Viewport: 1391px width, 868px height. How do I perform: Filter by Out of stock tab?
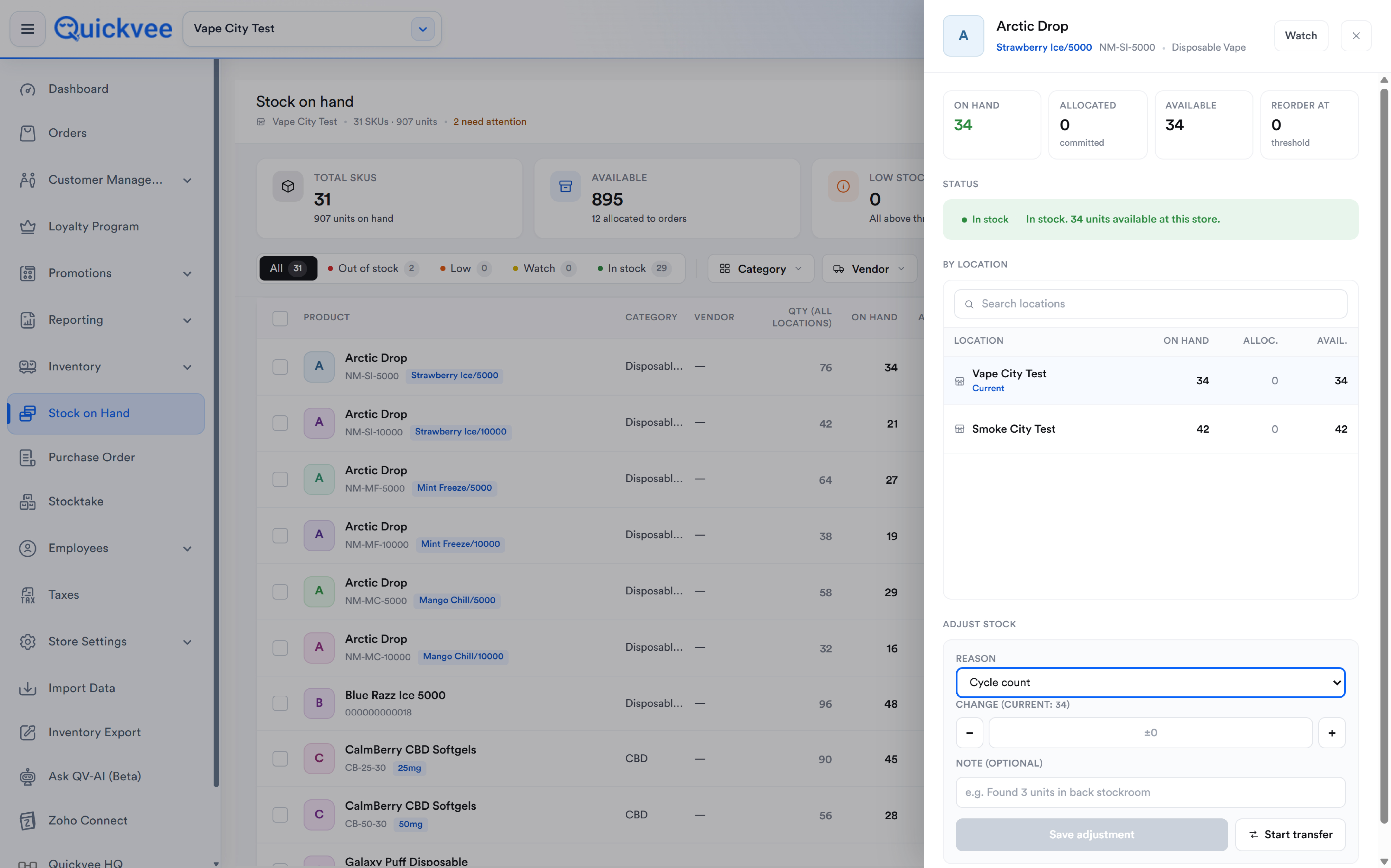[373, 268]
